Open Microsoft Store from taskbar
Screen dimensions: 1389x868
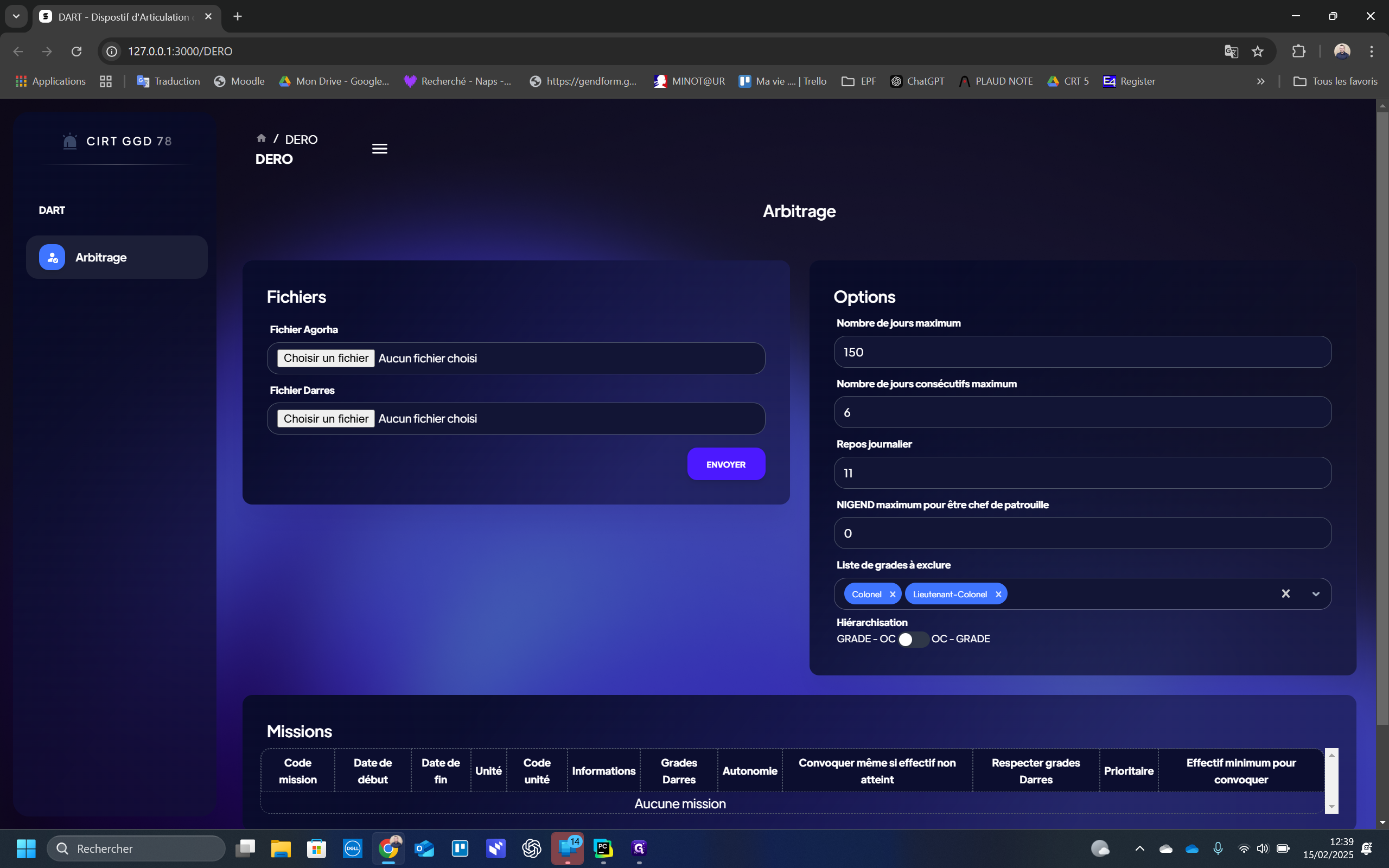[316, 848]
